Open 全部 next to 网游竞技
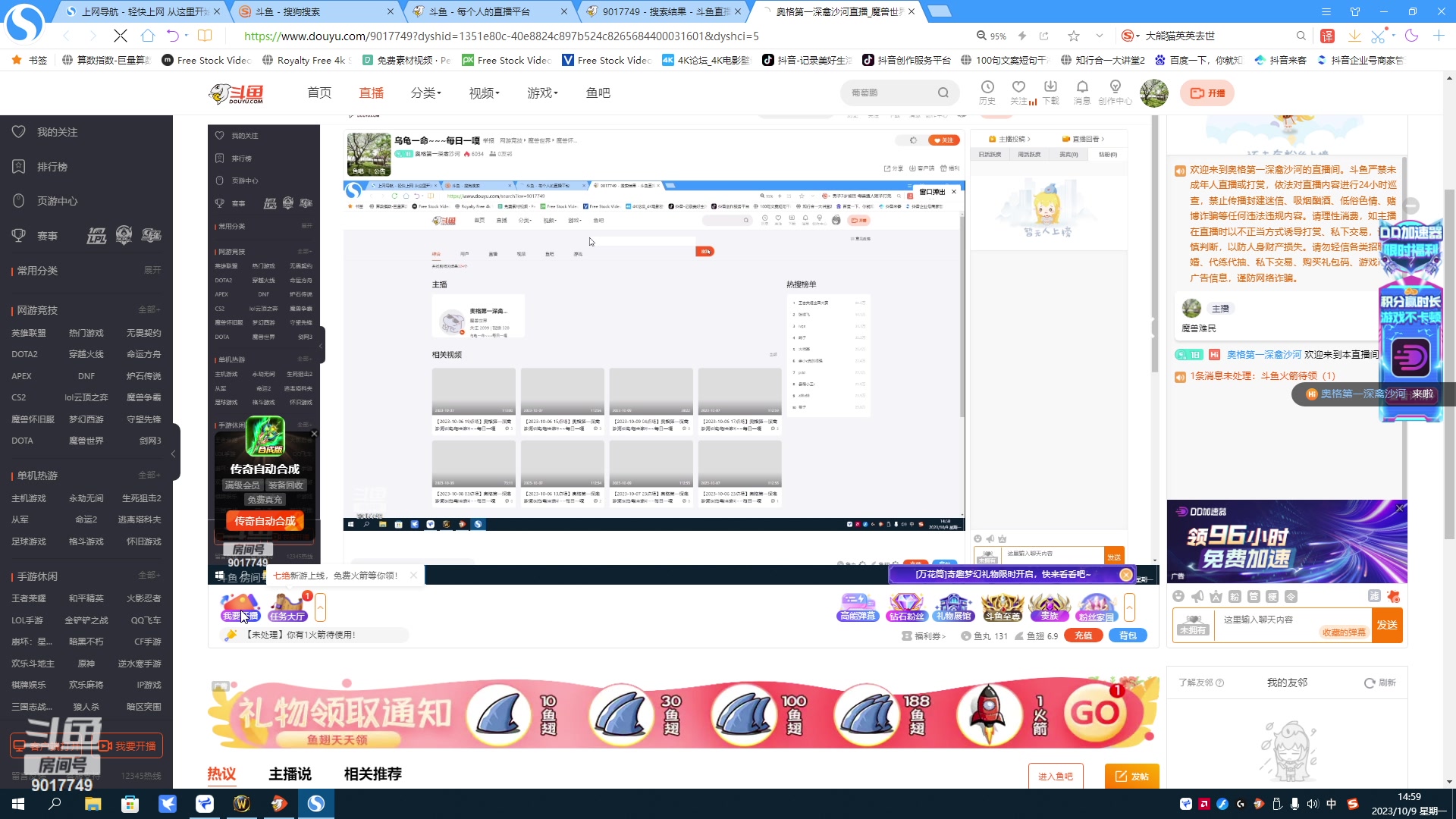 (x=149, y=310)
